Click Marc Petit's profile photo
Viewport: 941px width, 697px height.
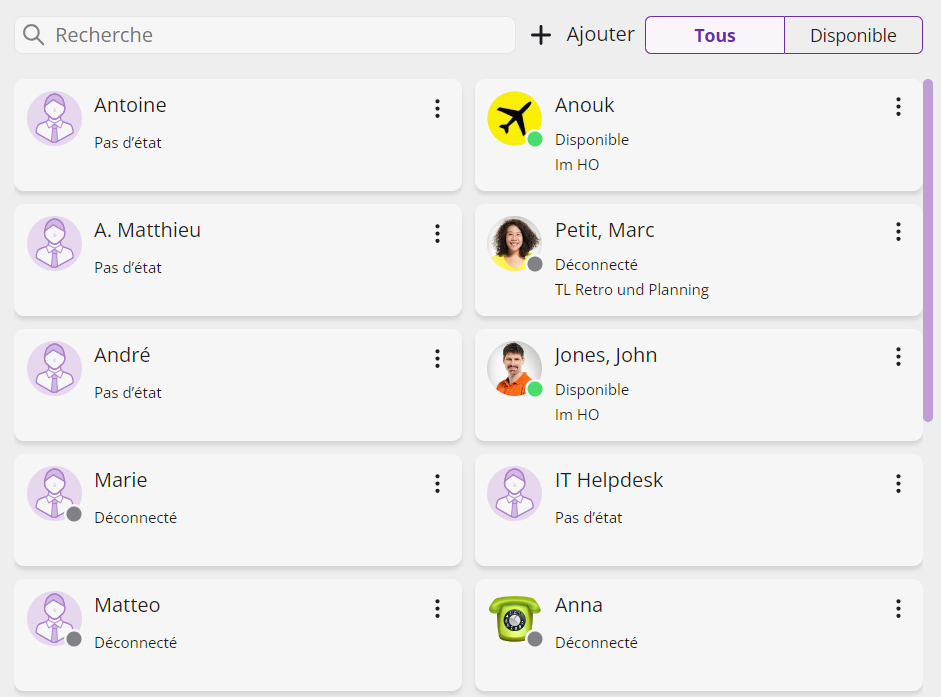(514, 243)
